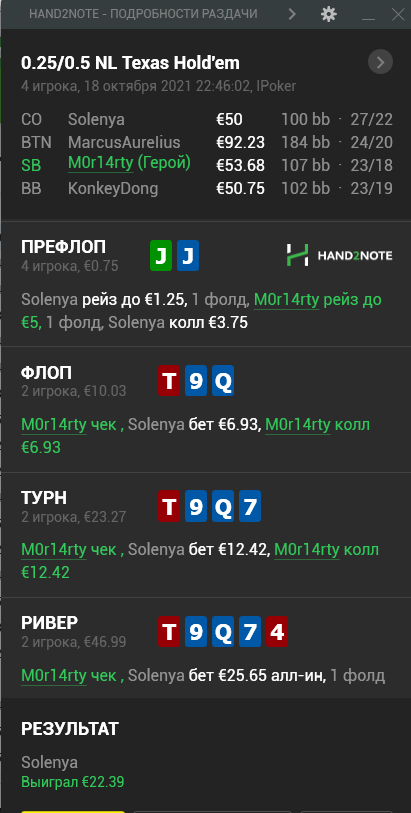Open settings via gear icon in title bar
Screen dimensions: 411x813
tap(329, 13)
